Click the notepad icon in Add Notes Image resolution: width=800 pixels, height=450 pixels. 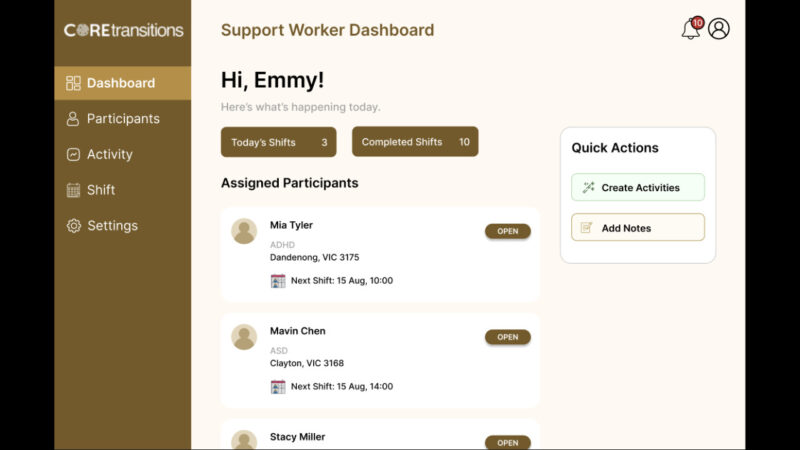[x=587, y=228]
